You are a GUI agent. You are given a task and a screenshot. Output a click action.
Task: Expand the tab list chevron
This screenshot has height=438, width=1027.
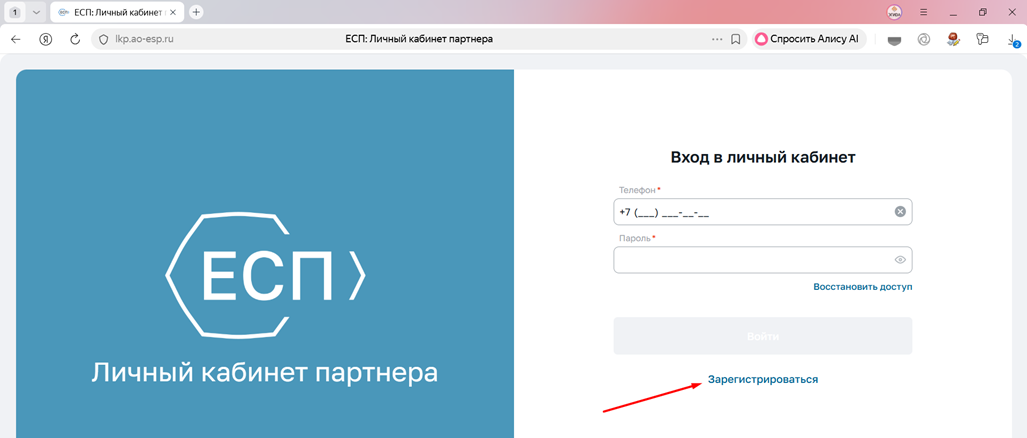[36, 12]
